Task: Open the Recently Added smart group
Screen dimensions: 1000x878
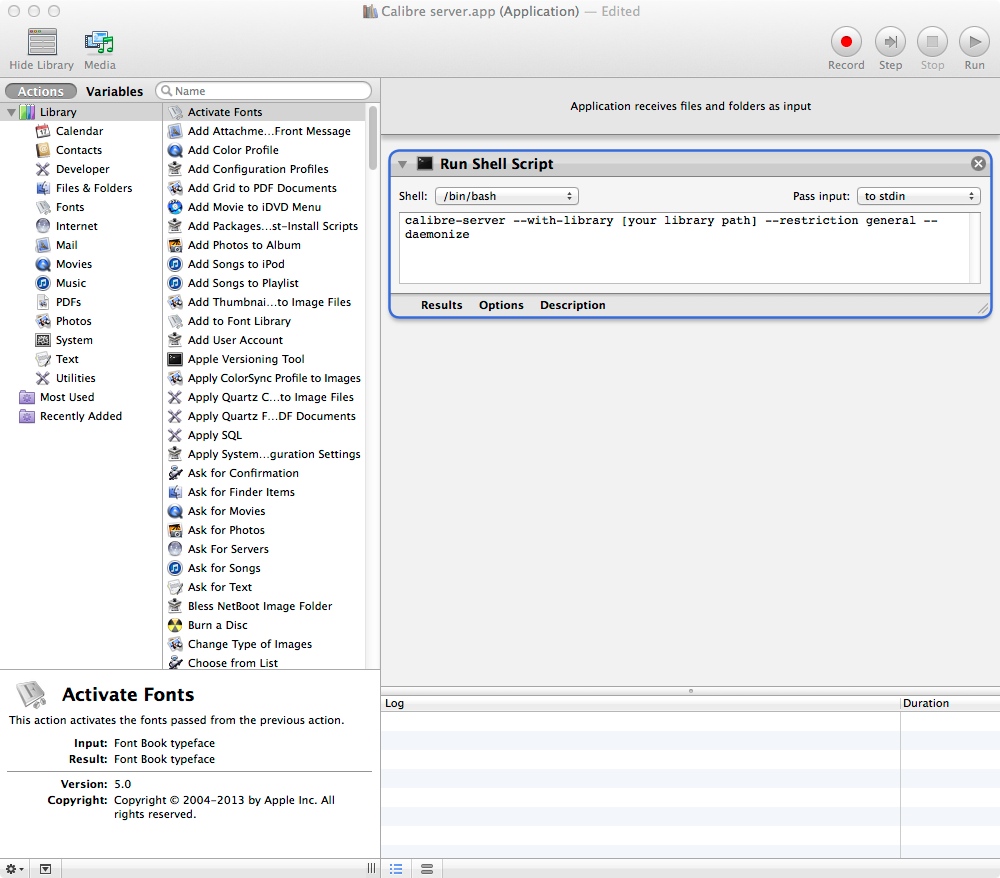Action: (x=80, y=416)
